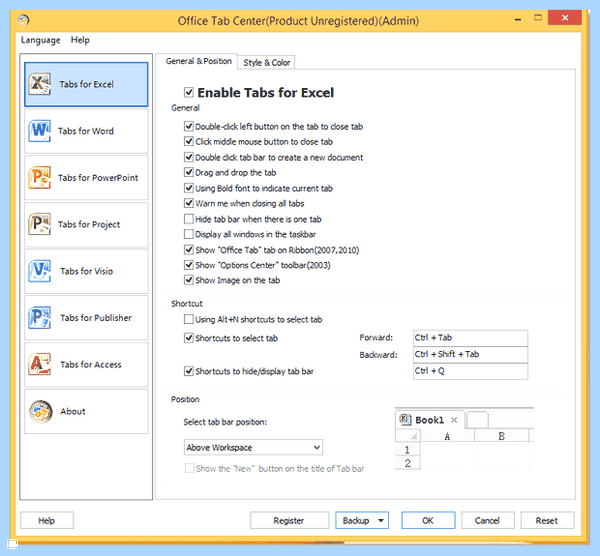Click the Excel workbook icon on Book1 tab

405,420
